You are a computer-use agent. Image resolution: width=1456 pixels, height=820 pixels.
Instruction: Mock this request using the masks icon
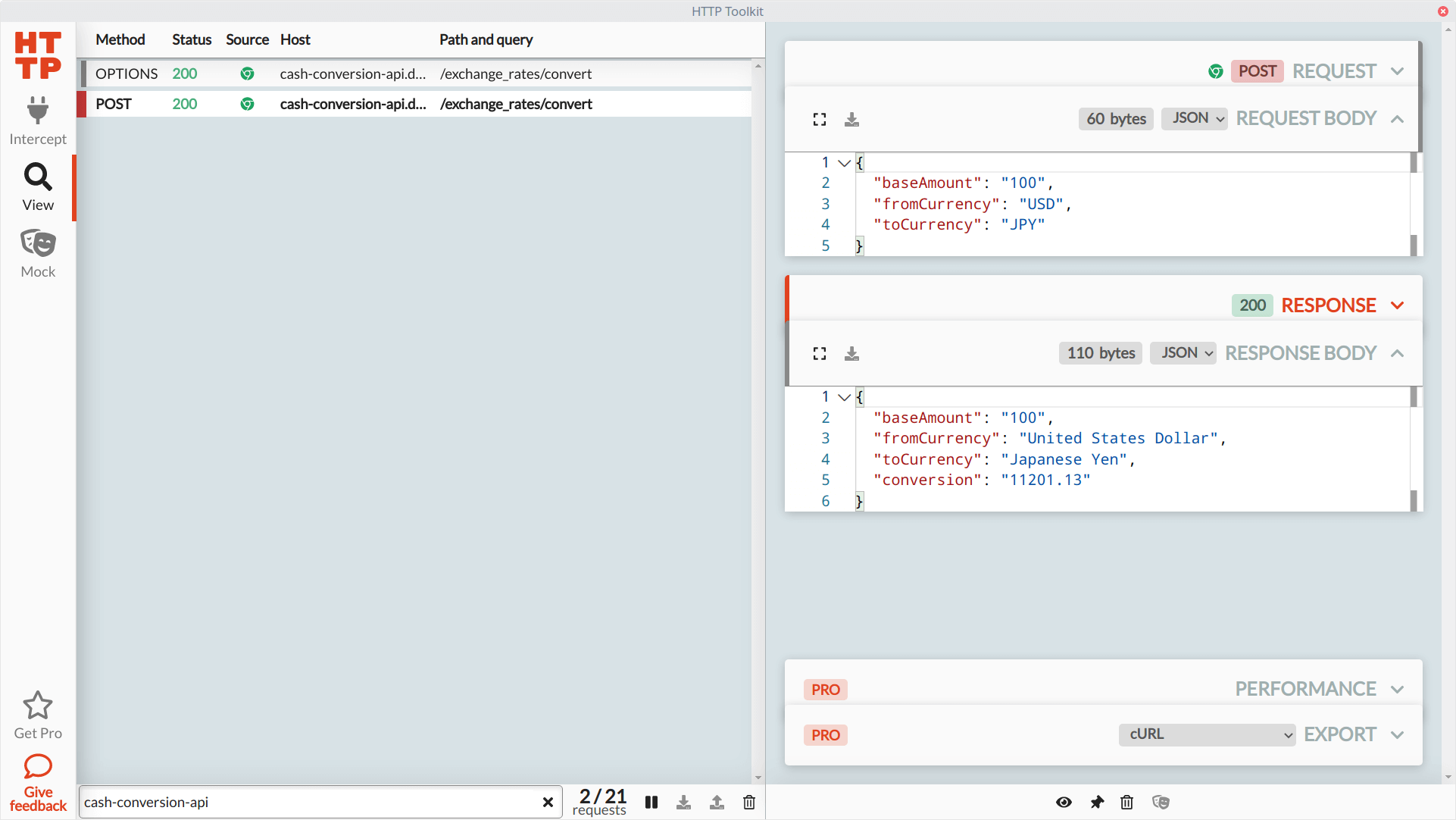[1161, 802]
